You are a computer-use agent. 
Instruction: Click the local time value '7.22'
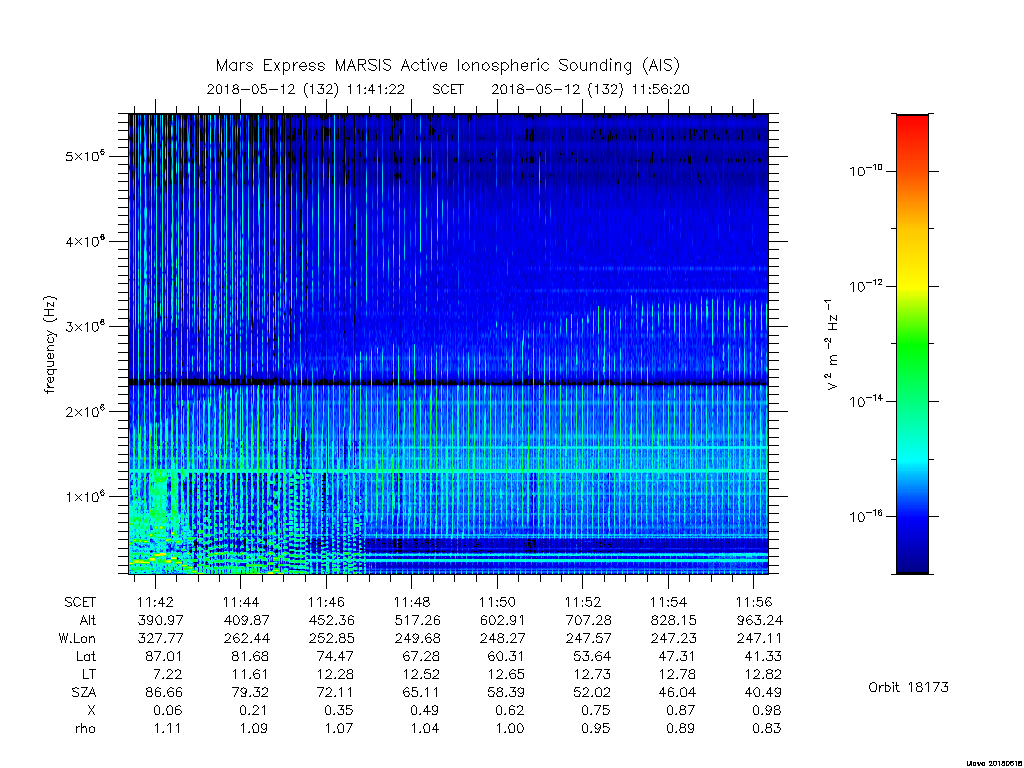pos(167,674)
